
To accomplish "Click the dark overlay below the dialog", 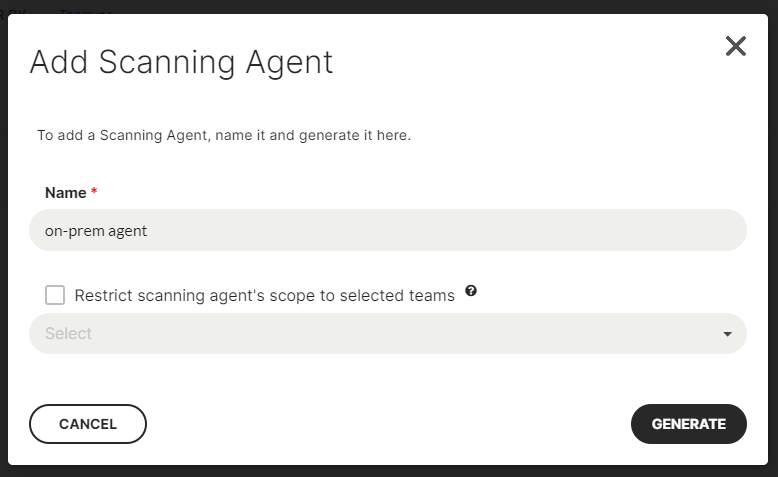I will coord(388,471).
